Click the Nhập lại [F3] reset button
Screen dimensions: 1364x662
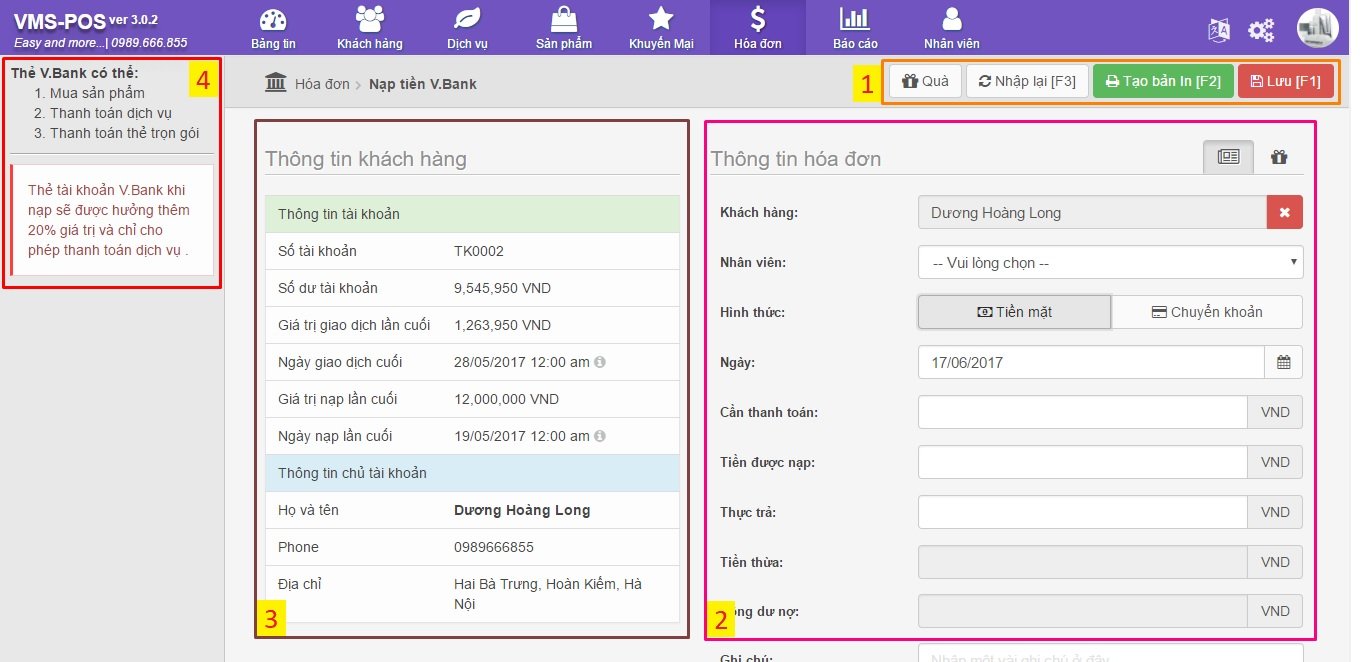point(1027,81)
